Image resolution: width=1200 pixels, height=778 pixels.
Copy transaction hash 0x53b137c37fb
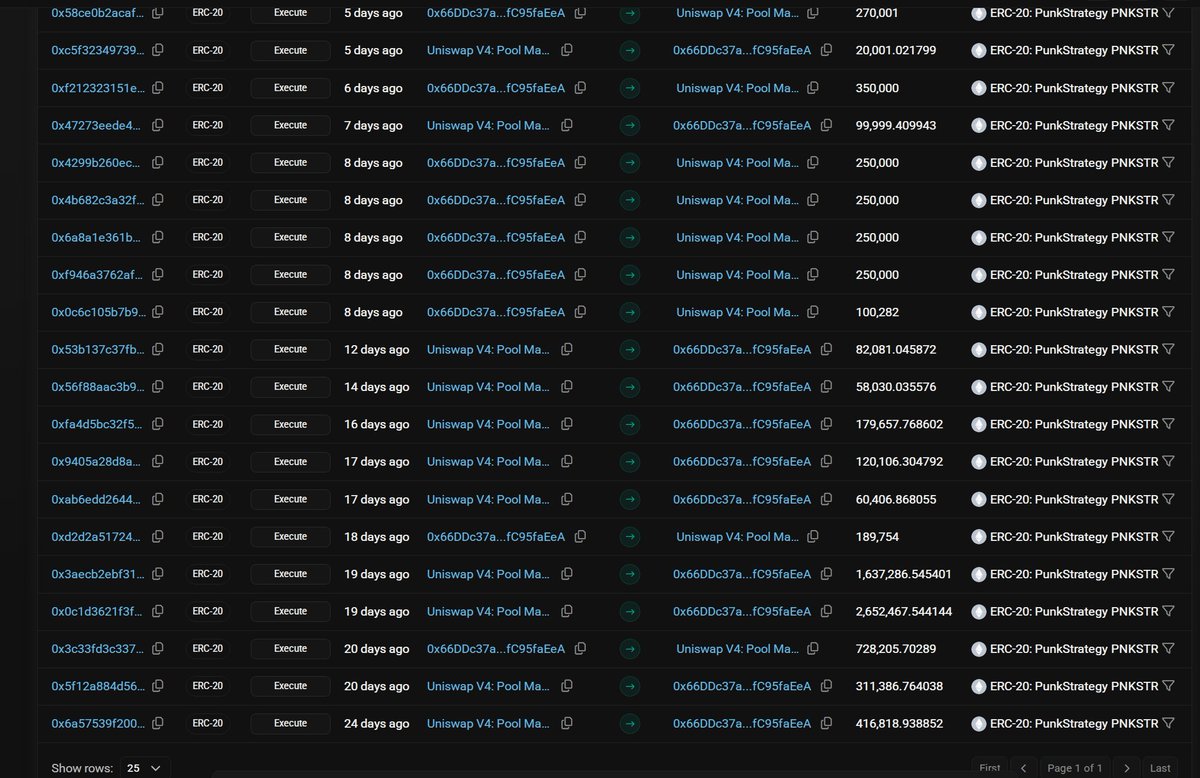pyautogui.click(x=158, y=349)
